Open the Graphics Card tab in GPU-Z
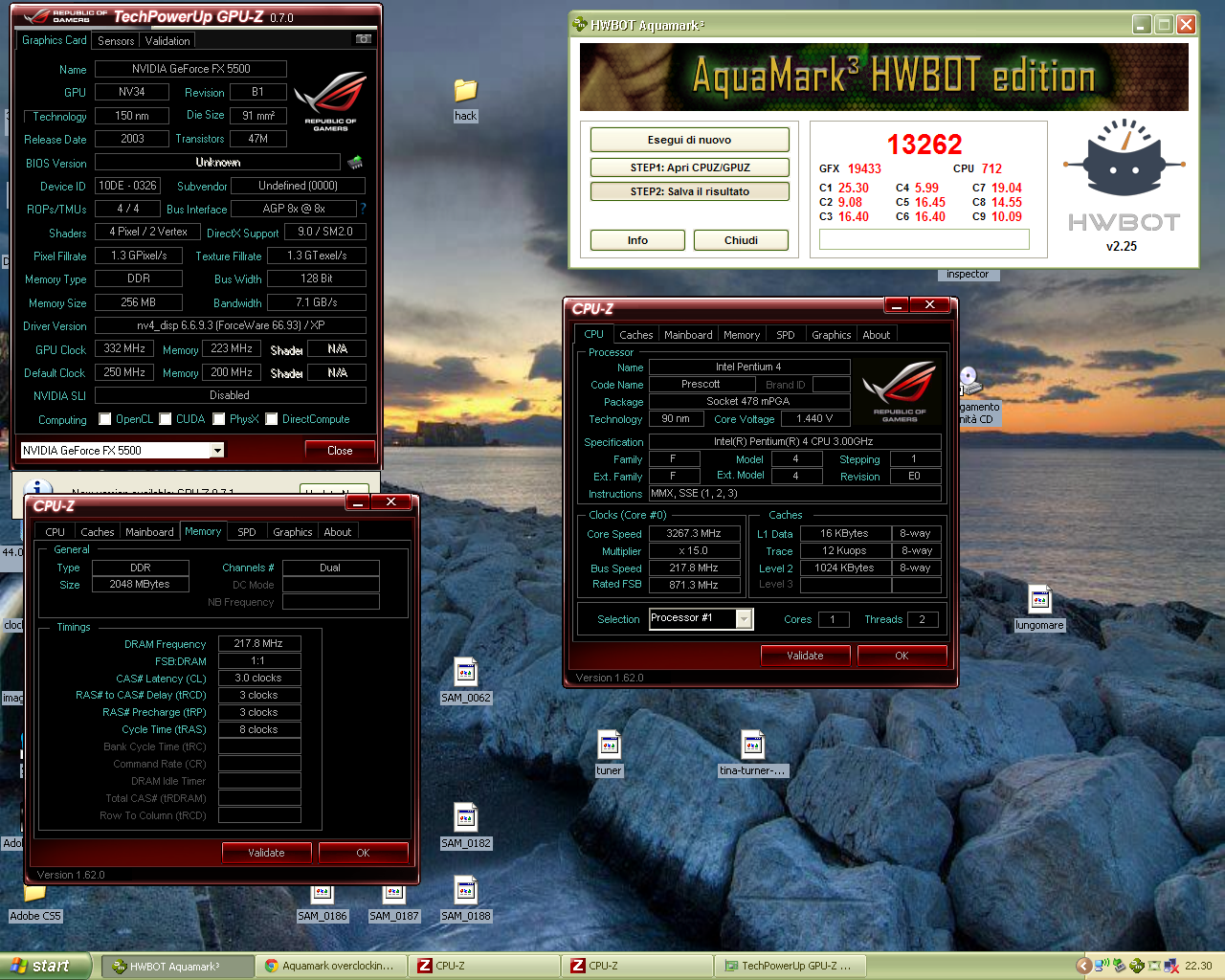The image size is (1225, 980). point(55,40)
